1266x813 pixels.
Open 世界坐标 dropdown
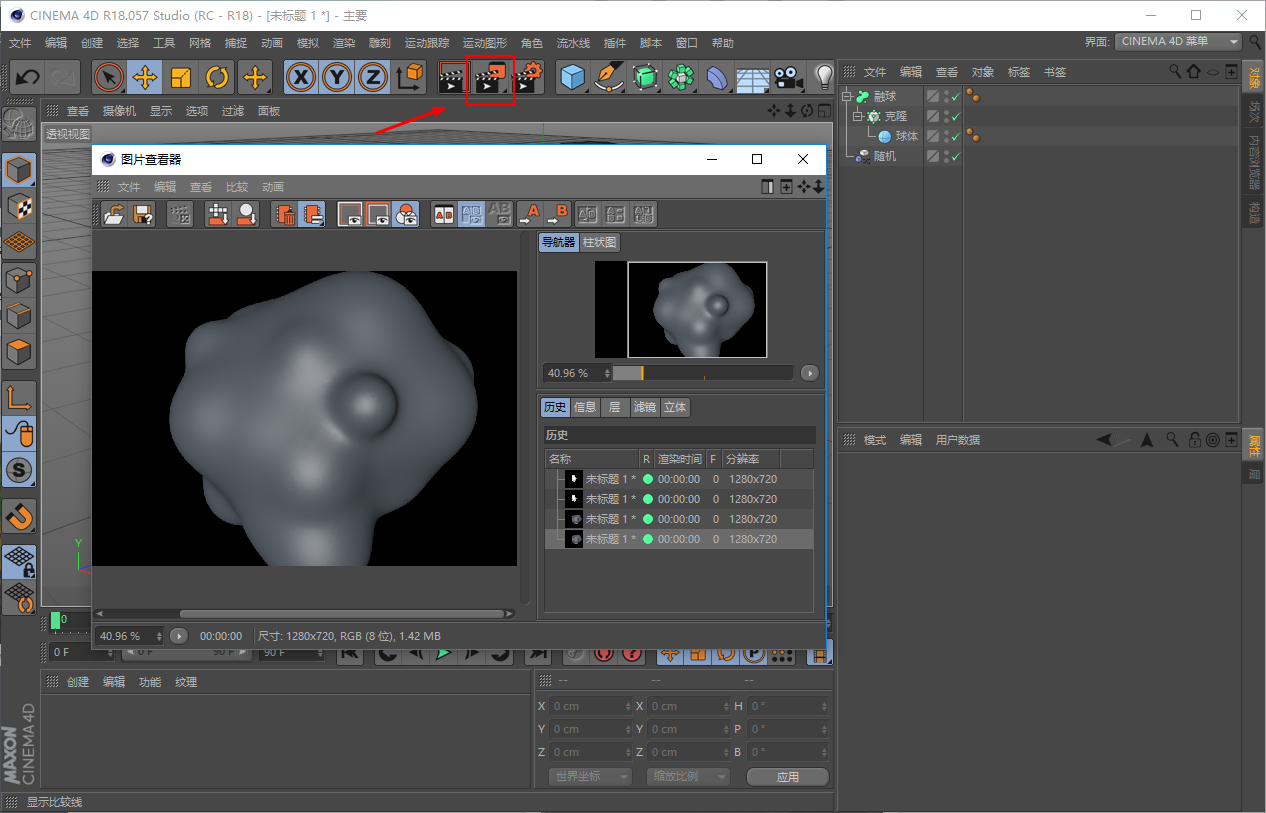coord(591,777)
